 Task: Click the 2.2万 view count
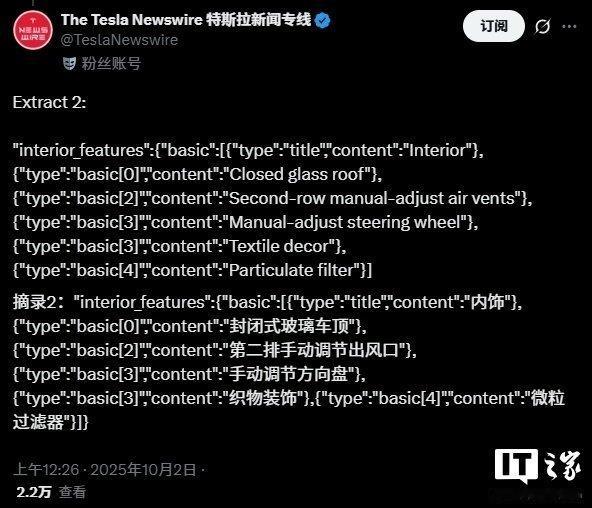click(34, 492)
